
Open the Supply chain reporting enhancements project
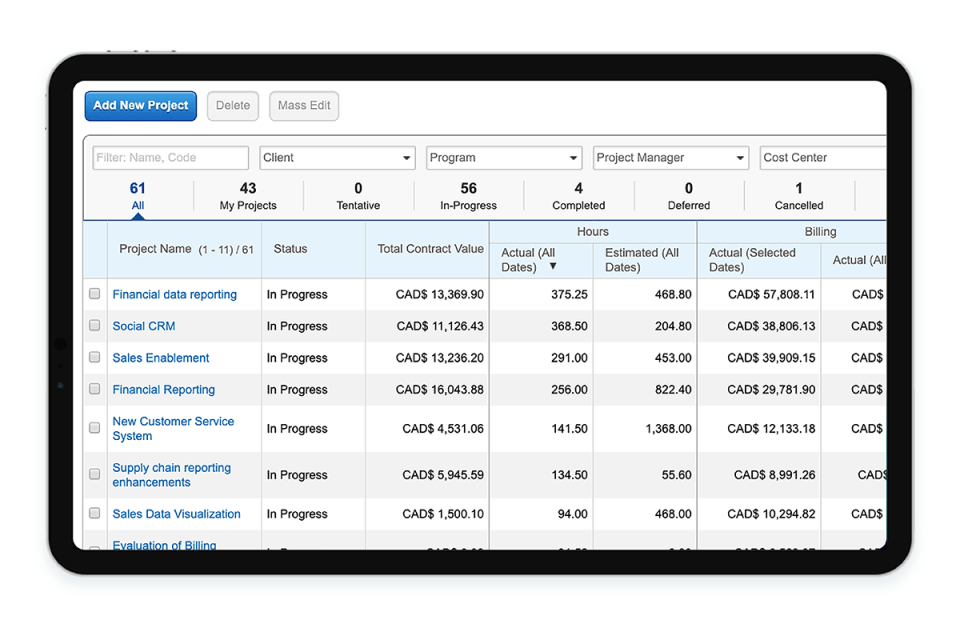tap(171, 474)
